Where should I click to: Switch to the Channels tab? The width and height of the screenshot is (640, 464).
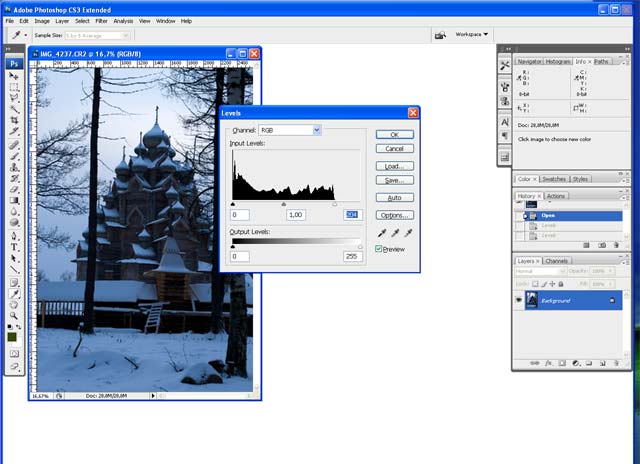[x=557, y=261]
